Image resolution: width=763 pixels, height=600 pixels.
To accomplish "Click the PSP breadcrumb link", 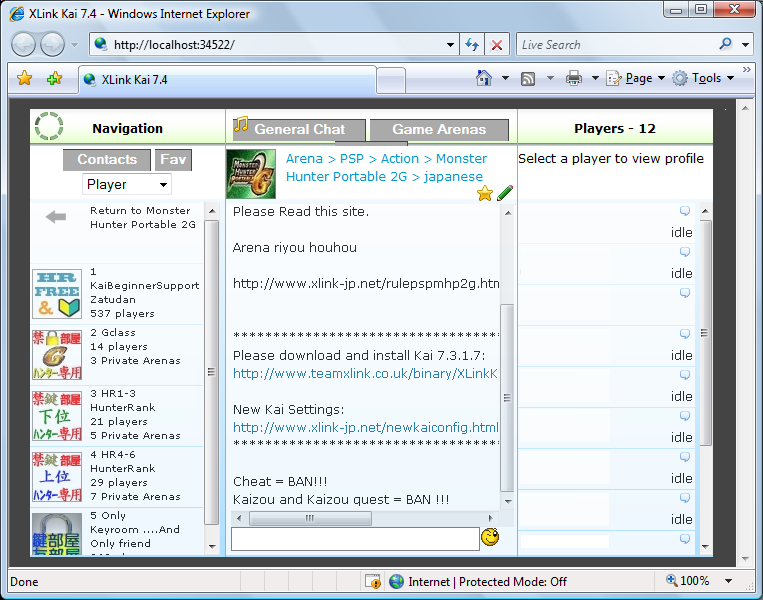I will tap(352, 159).
